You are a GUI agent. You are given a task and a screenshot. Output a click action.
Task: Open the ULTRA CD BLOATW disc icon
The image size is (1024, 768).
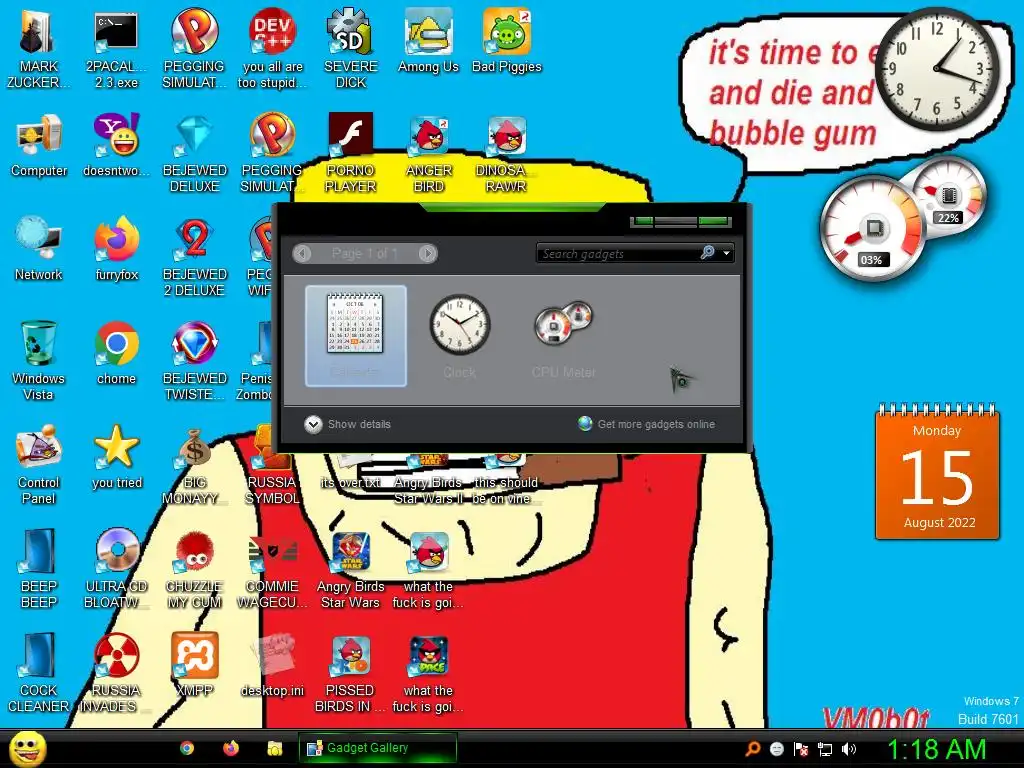(x=116, y=568)
